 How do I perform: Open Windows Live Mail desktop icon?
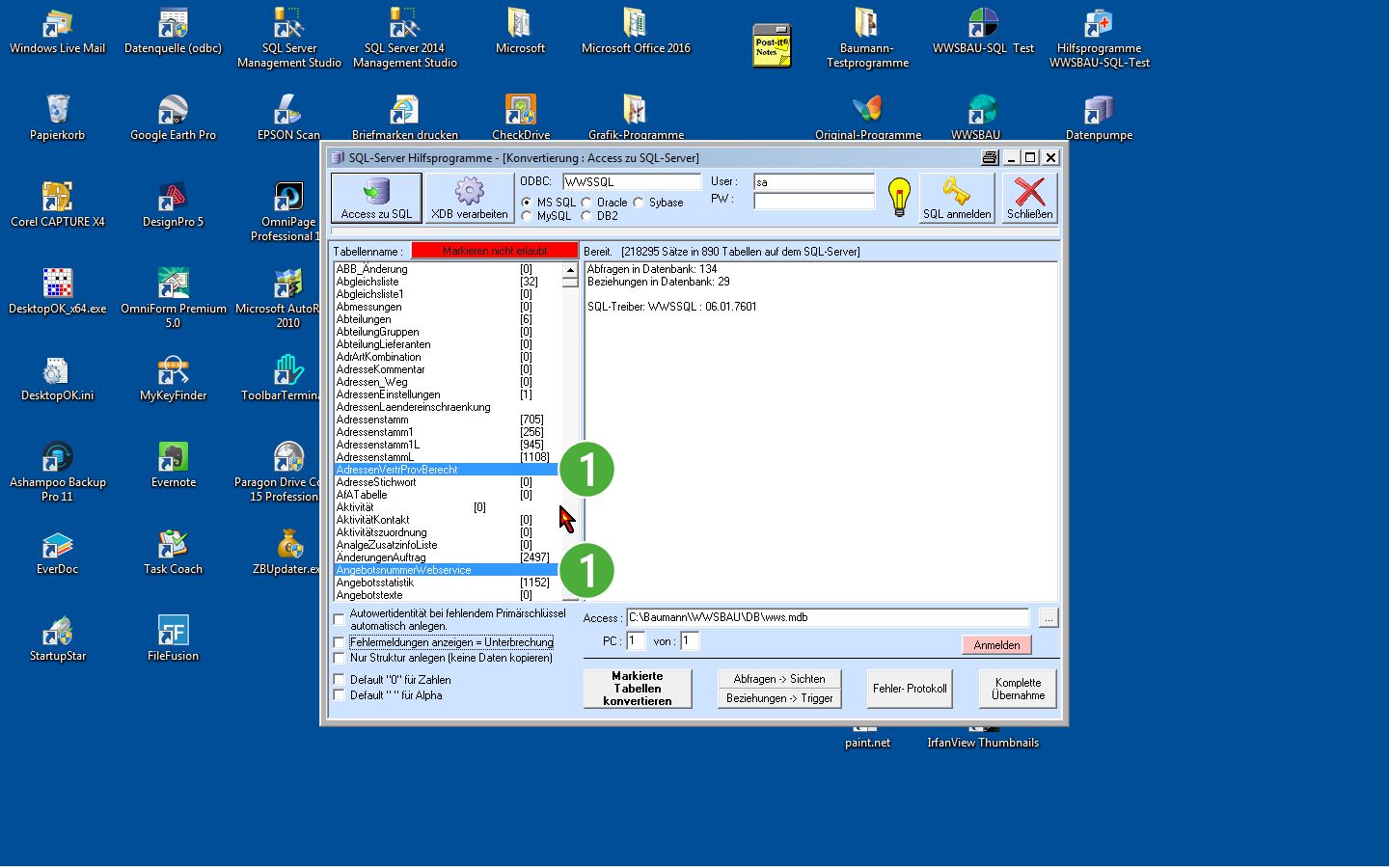(x=58, y=31)
